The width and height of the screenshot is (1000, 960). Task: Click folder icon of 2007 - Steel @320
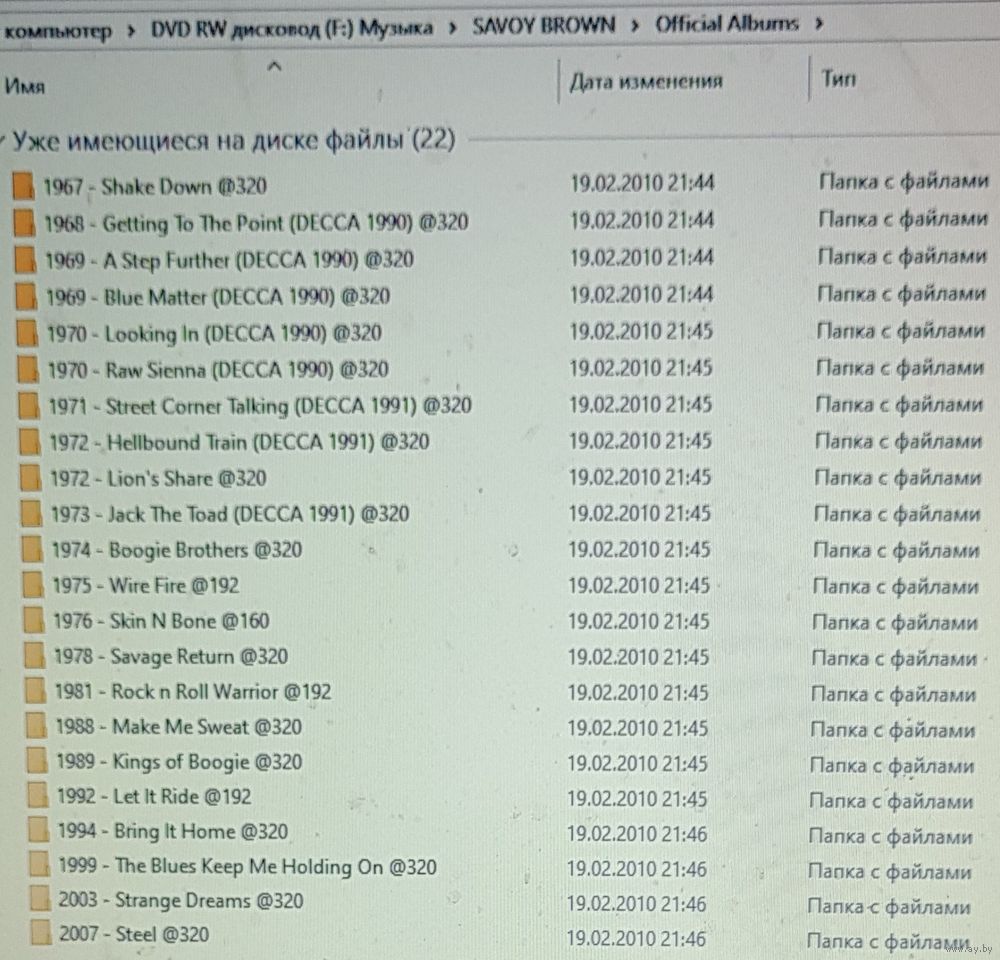click(40, 933)
